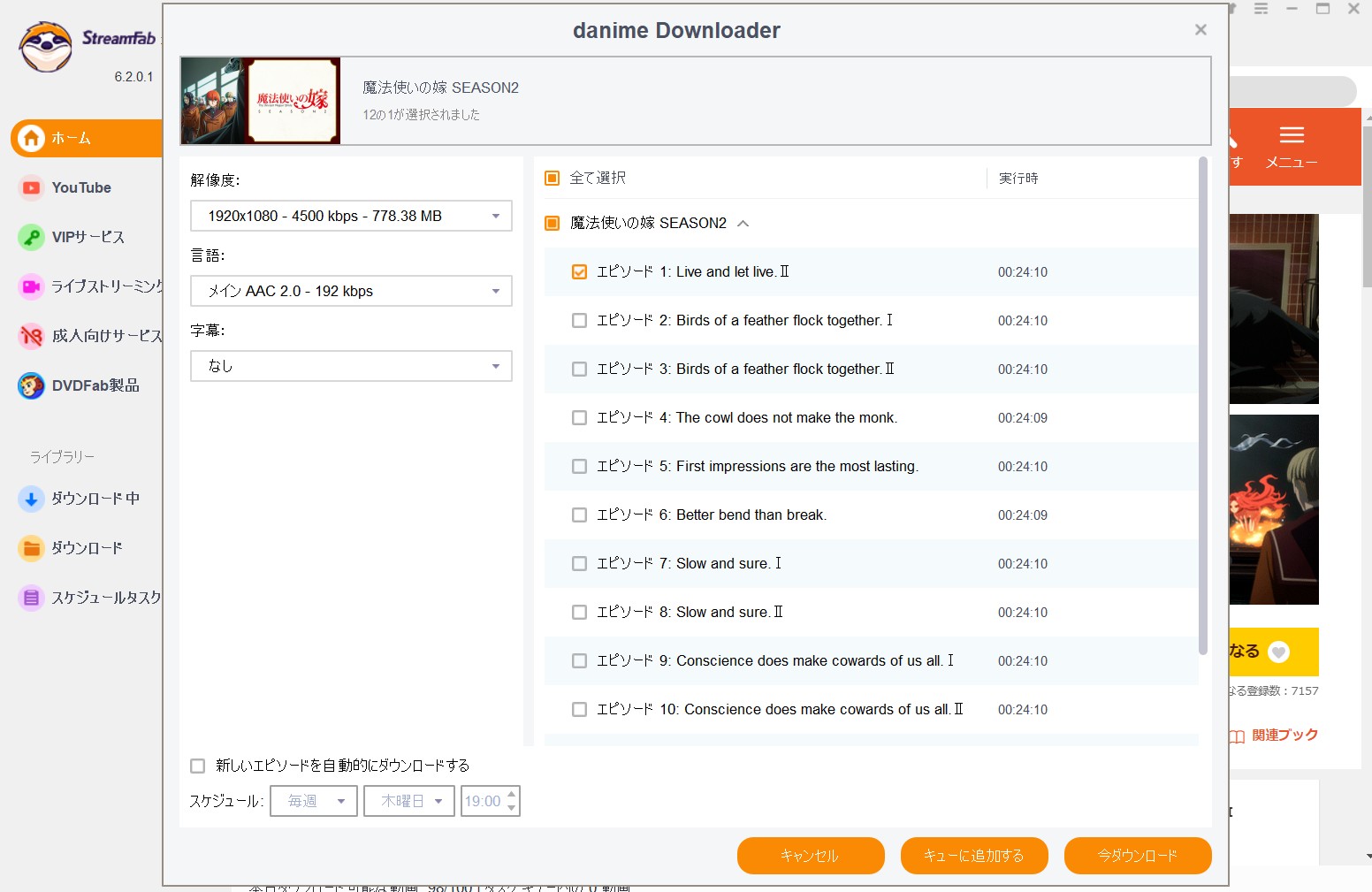Click the StreamFab sloth logo
Screen dimensions: 1372x892
[x=46, y=47]
